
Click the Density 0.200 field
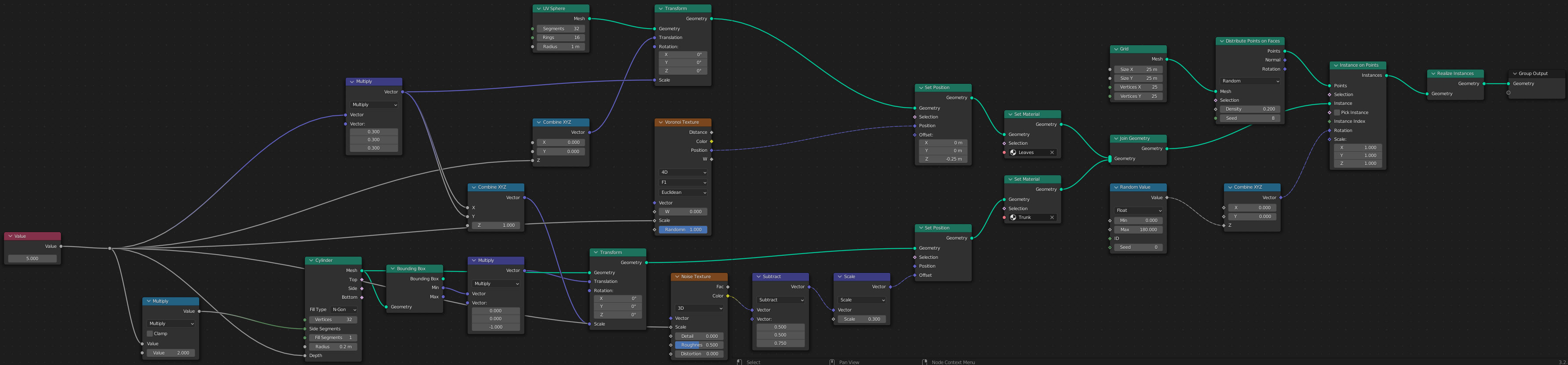[1250, 110]
